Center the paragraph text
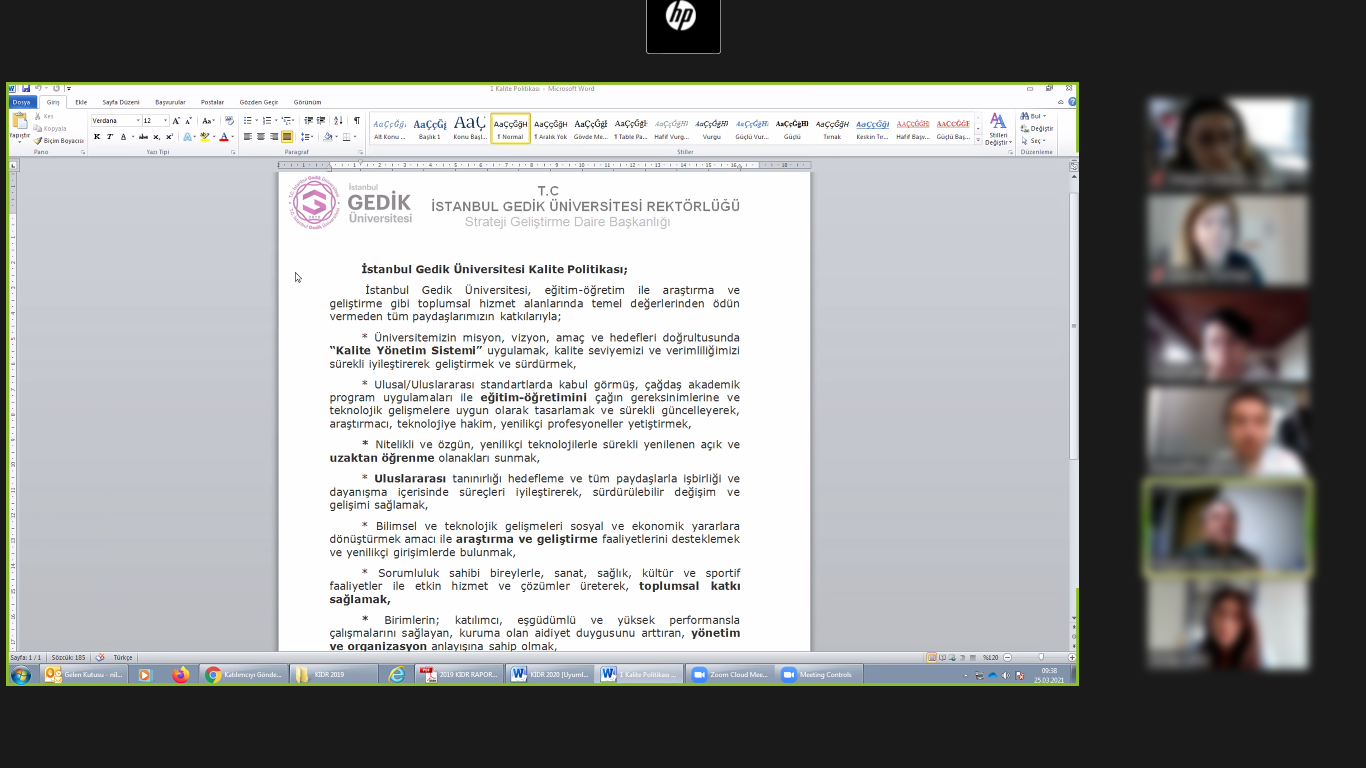Viewport: 1366px width, 768px height. 261,137
